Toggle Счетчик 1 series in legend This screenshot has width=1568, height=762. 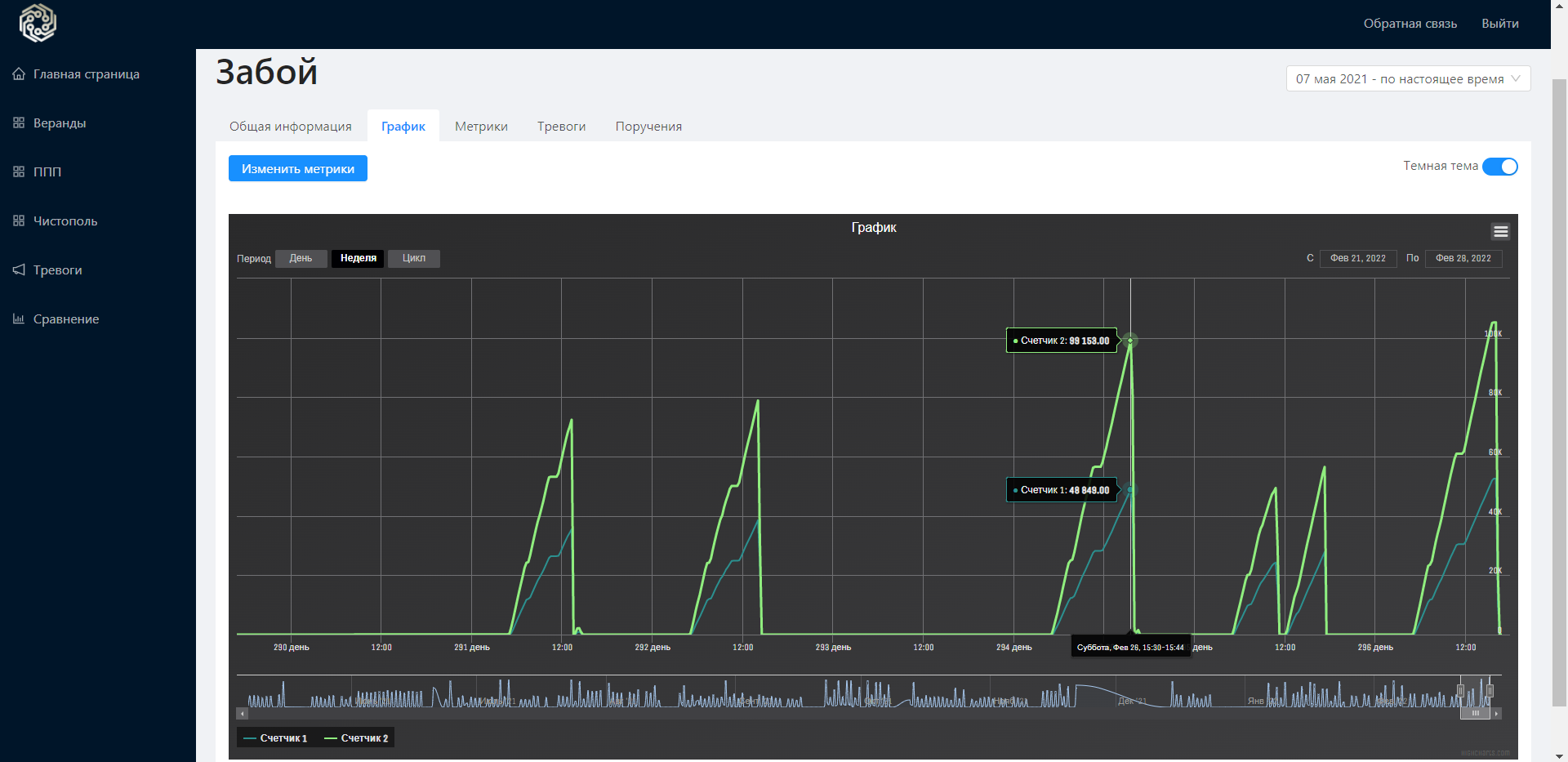(x=276, y=738)
